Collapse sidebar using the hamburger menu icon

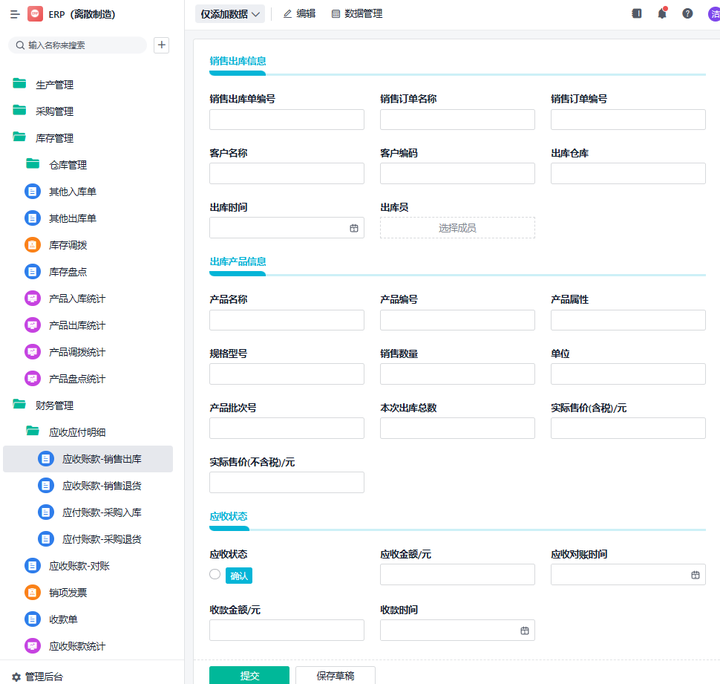tap(15, 14)
